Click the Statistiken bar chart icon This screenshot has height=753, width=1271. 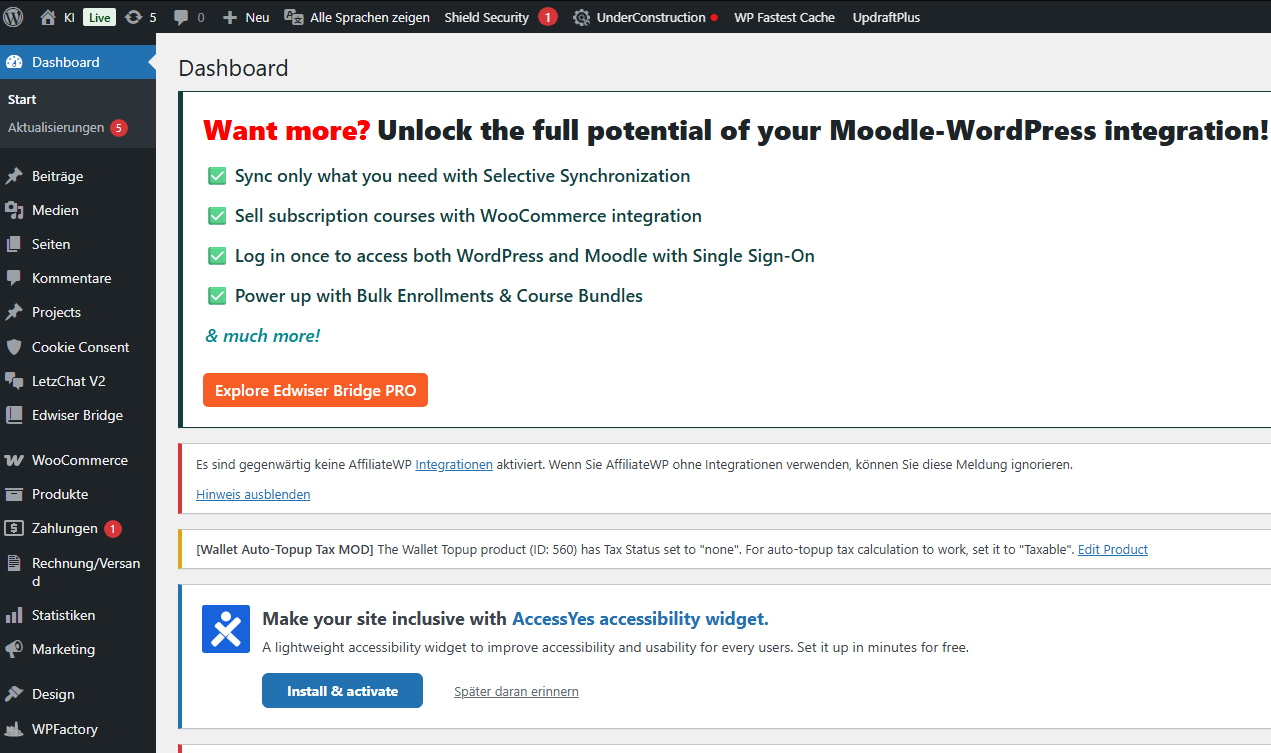pyautogui.click(x=14, y=615)
